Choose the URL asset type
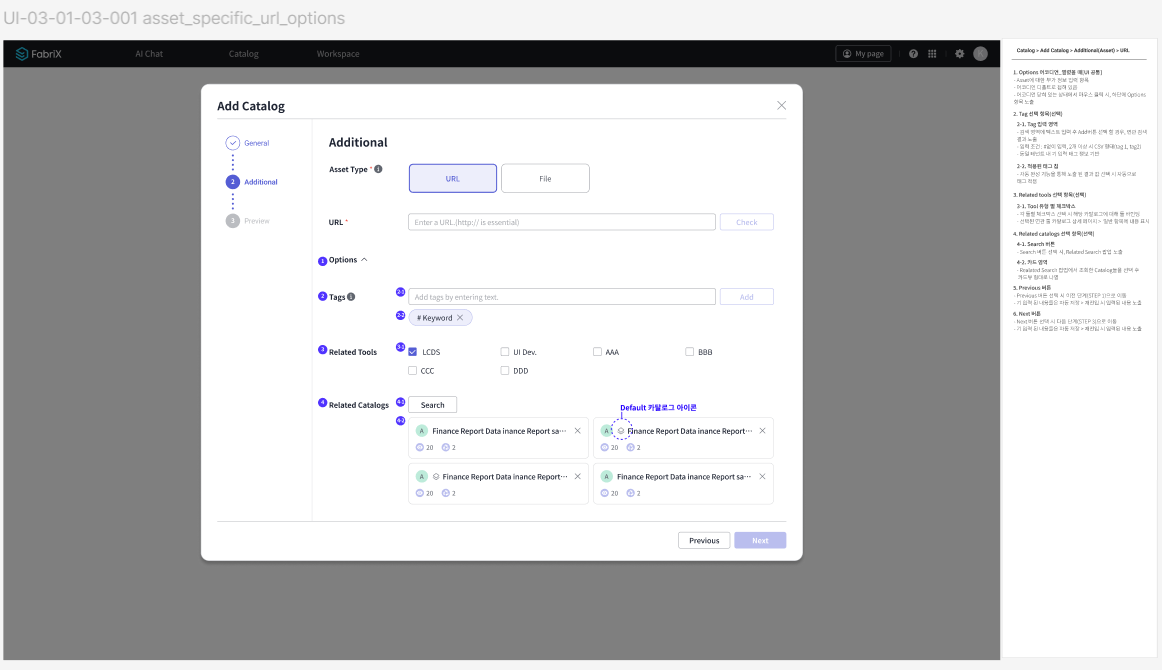 click(453, 179)
